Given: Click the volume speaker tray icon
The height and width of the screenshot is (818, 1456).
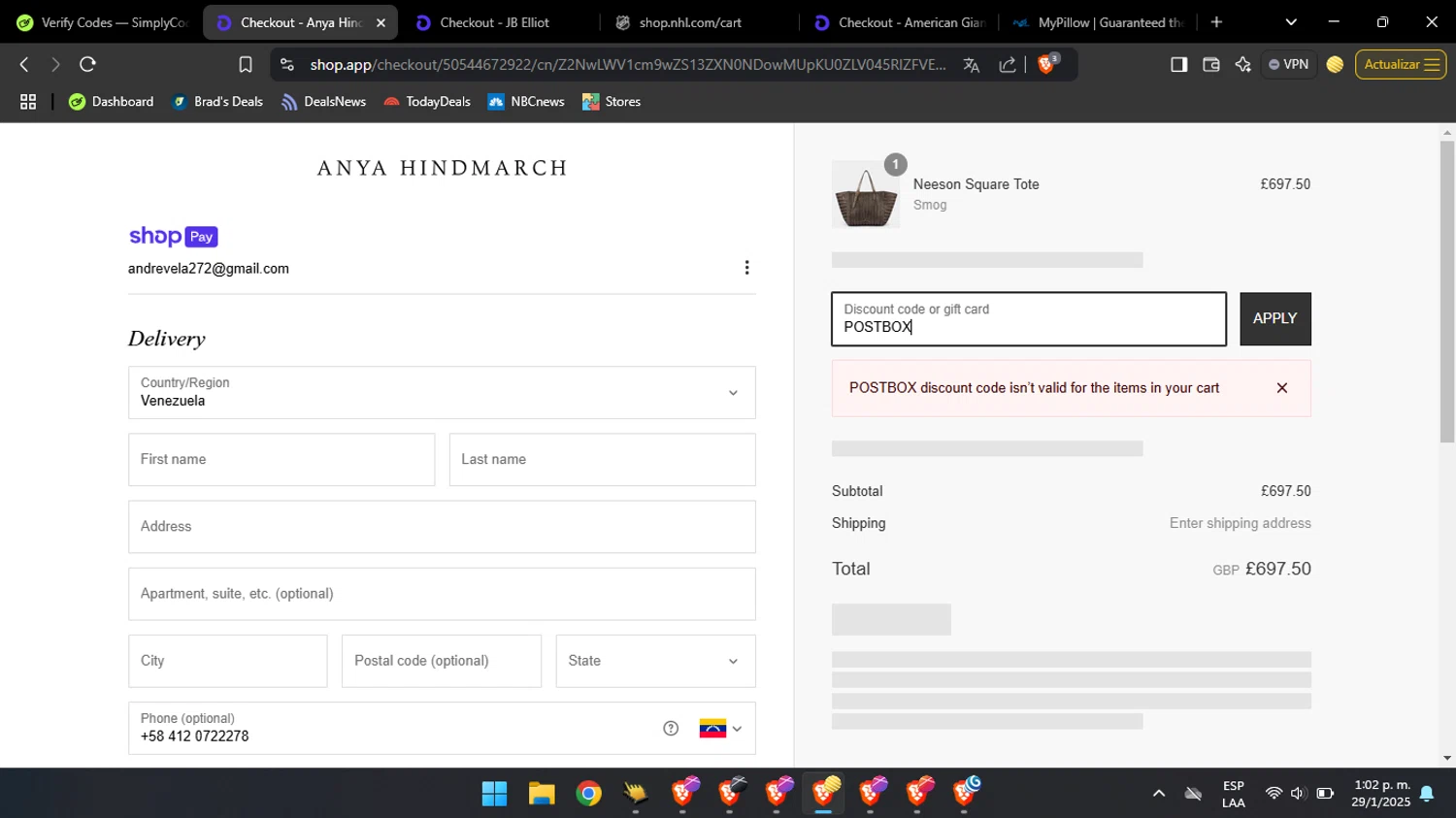Looking at the screenshot, I should tap(1299, 794).
